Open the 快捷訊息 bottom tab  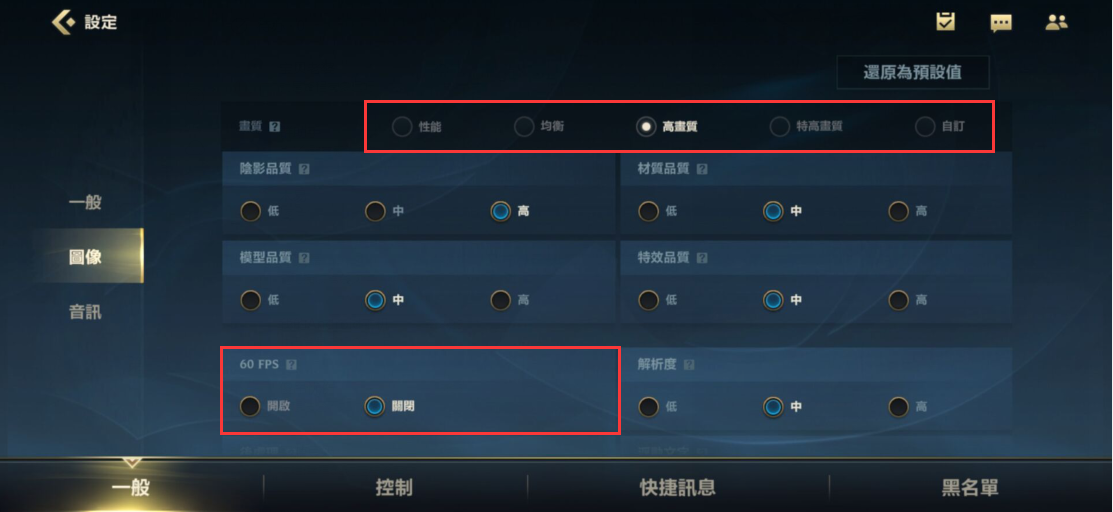tap(678, 487)
